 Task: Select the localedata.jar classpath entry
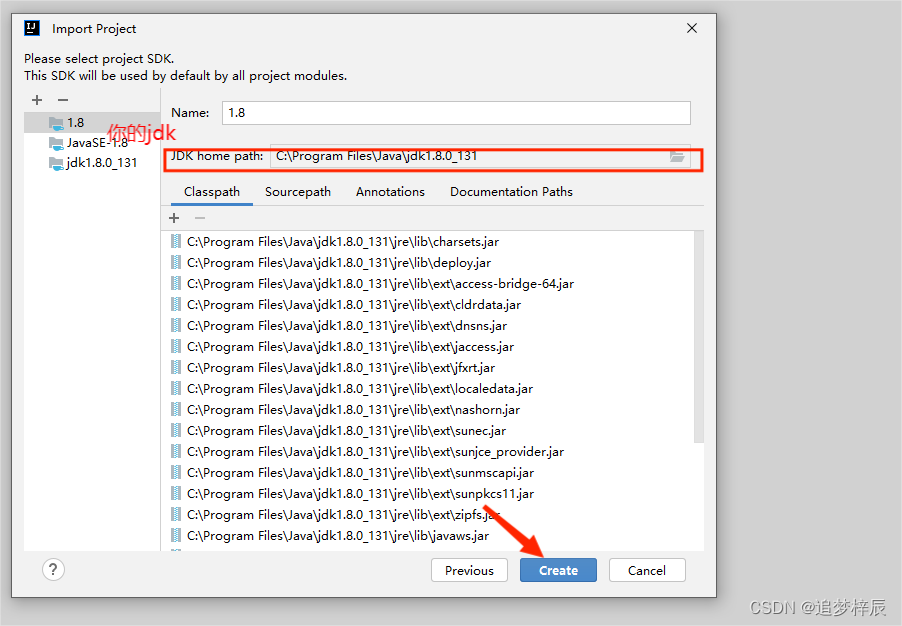[427, 389]
